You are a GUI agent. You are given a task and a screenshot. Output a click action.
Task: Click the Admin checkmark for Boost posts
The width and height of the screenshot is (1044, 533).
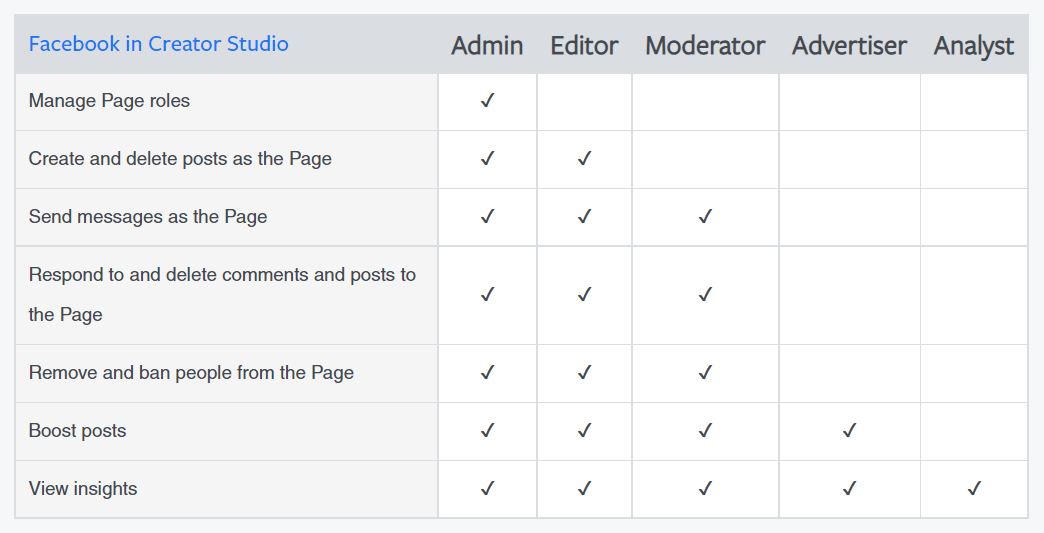tap(487, 431)
